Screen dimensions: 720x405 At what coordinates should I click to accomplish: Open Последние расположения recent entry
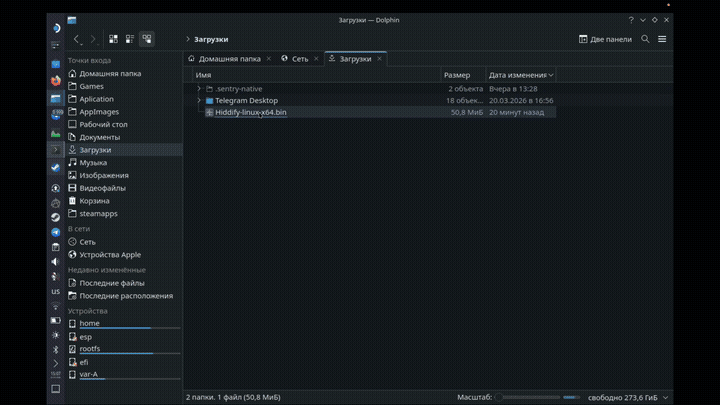click(124, 296)
